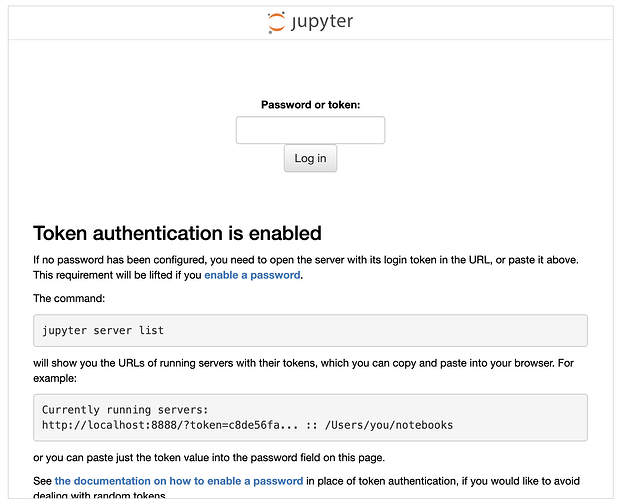Focus the Password or token input field
Screen dimensions: 617x499
coord(310,130)
